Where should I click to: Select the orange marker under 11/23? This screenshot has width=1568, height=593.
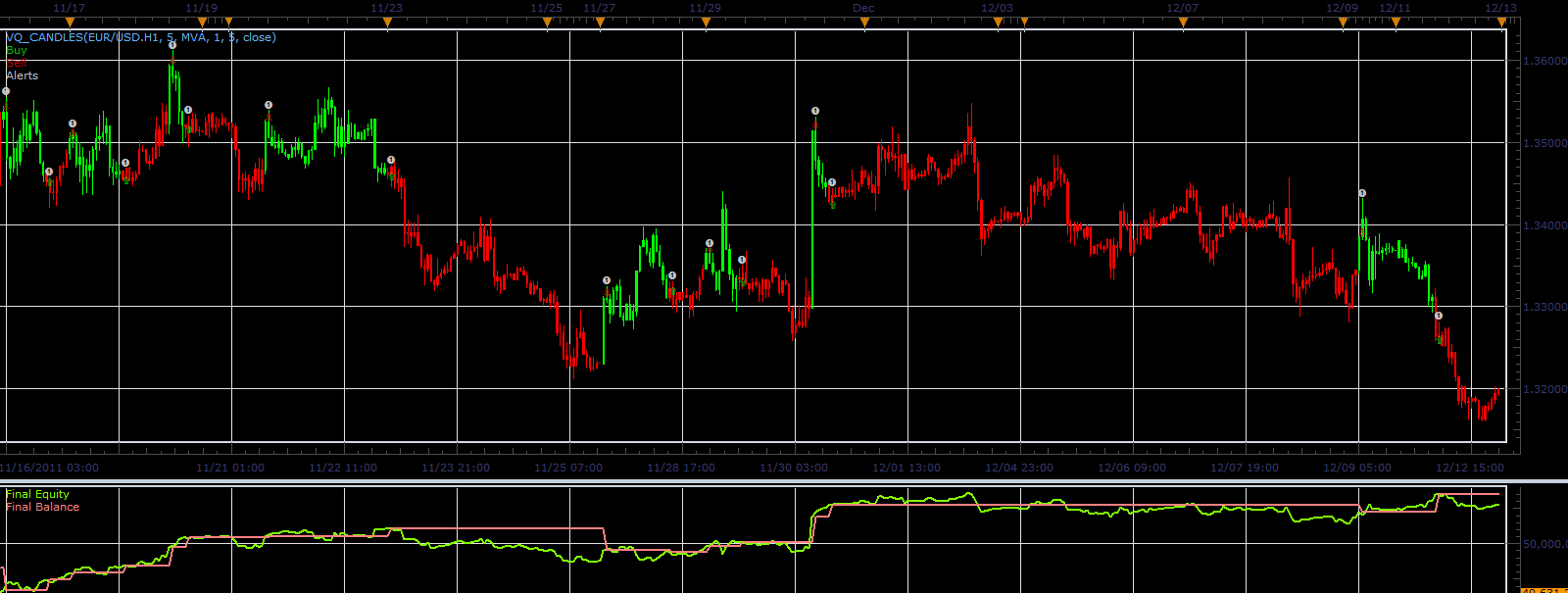point(387,22)
